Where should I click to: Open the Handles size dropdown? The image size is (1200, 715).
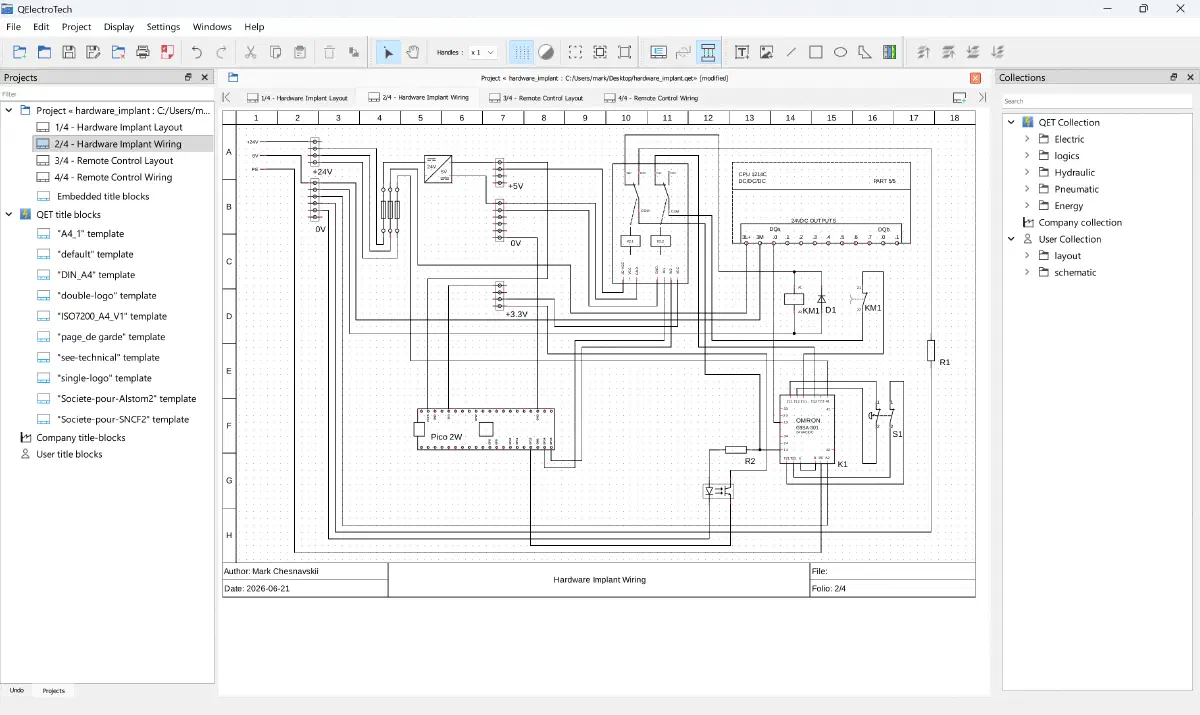click(x=483, y=52)
